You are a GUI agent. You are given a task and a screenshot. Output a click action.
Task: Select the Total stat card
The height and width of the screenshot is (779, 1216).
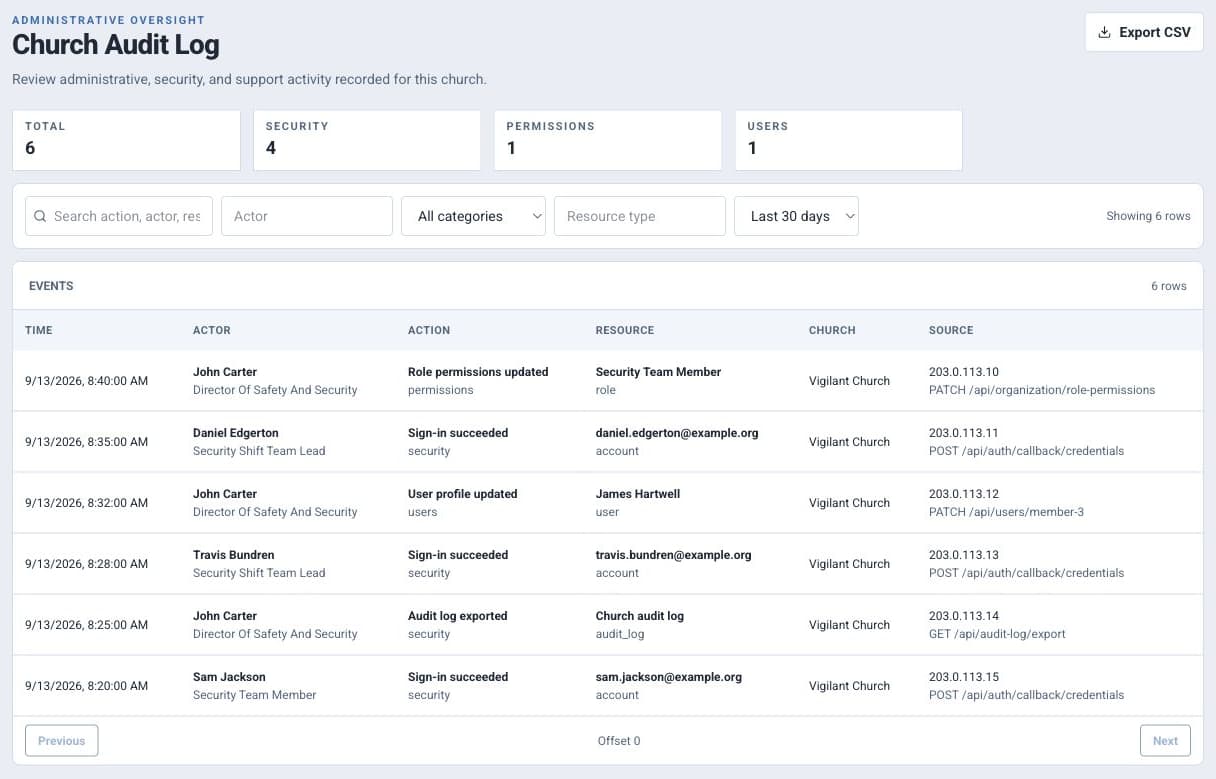click(x=127, y=140)
